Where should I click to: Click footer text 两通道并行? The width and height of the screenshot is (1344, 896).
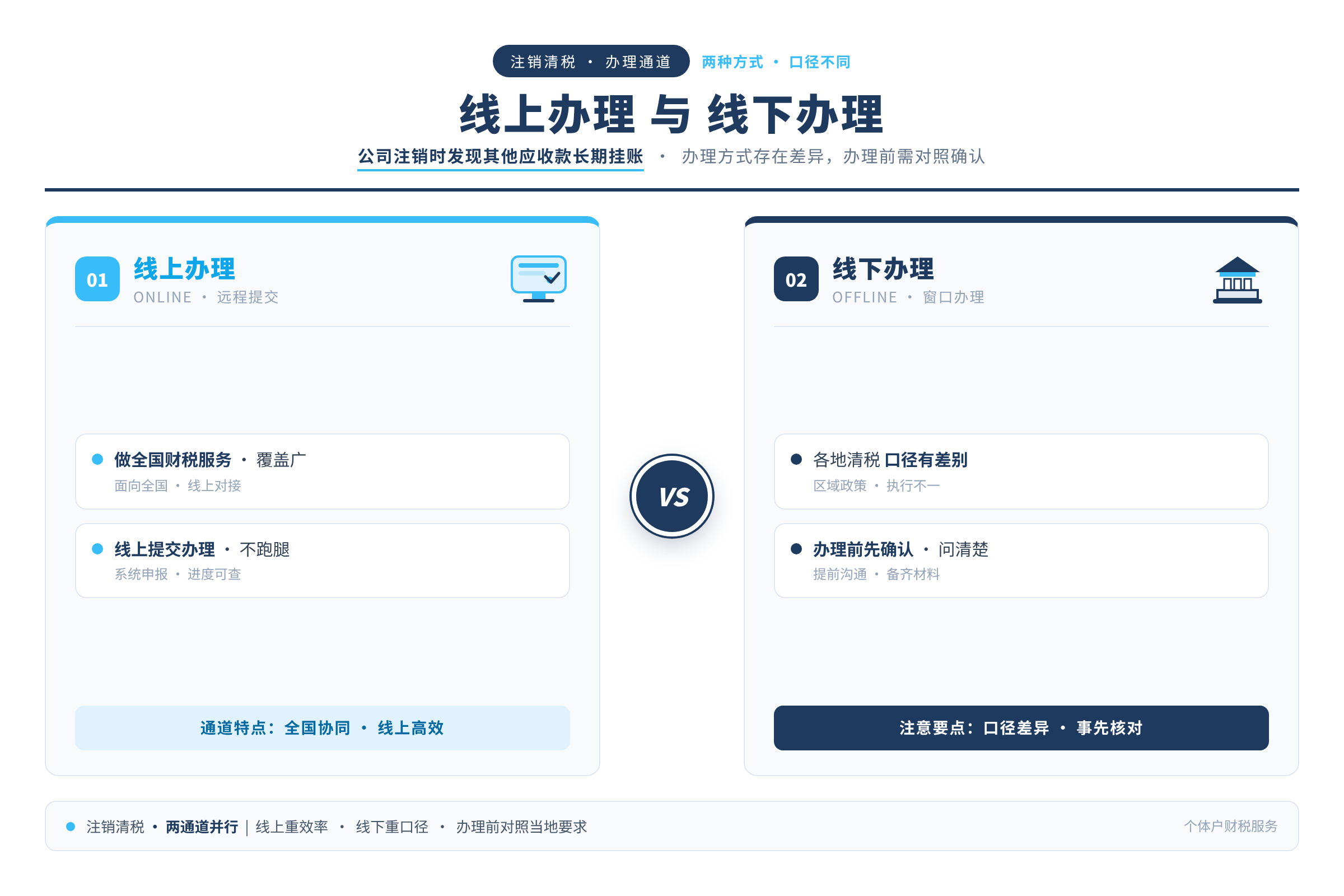click(x=202, y=827)
